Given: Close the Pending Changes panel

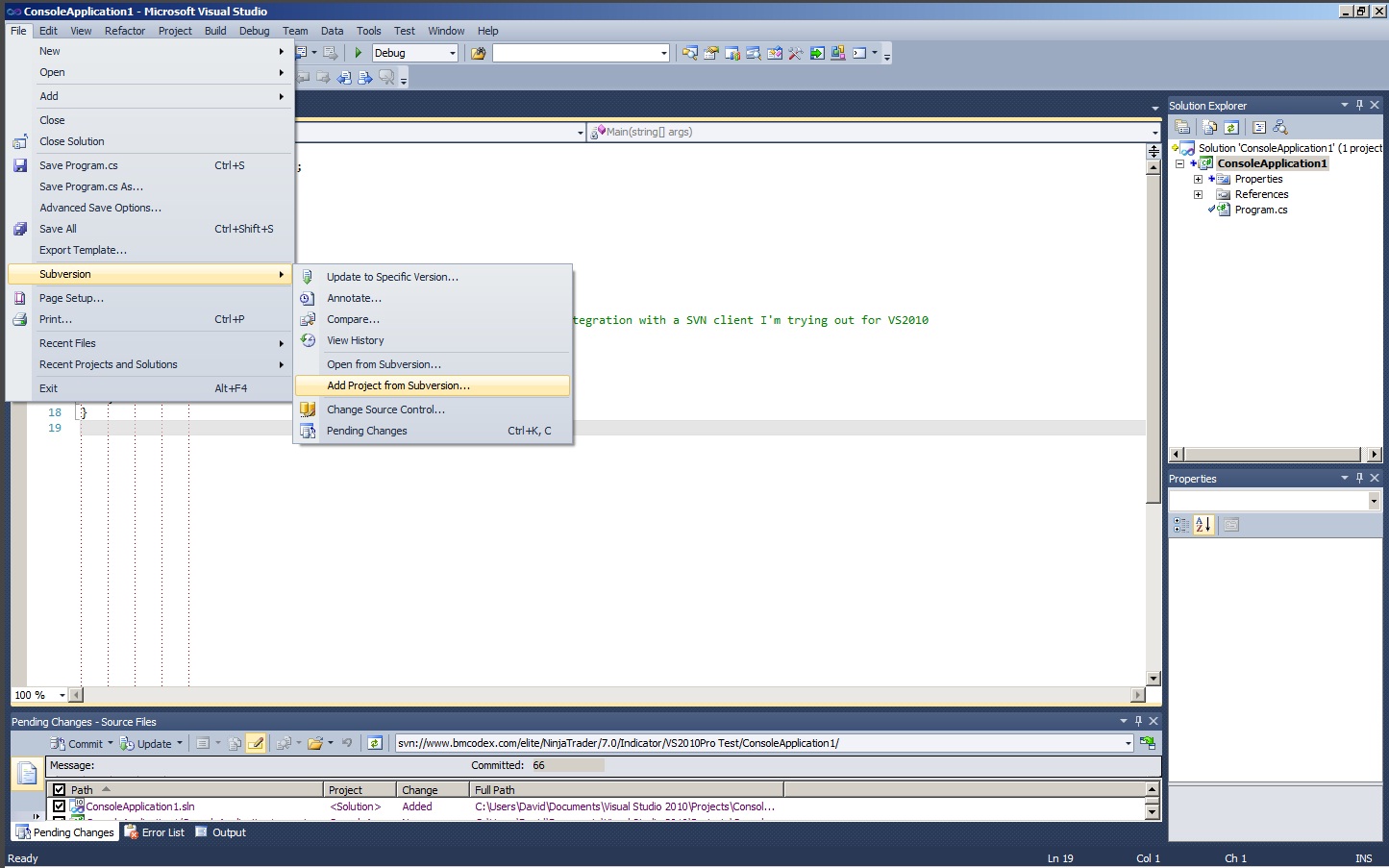Looking at the screenshot, I should pos(1153,721).
